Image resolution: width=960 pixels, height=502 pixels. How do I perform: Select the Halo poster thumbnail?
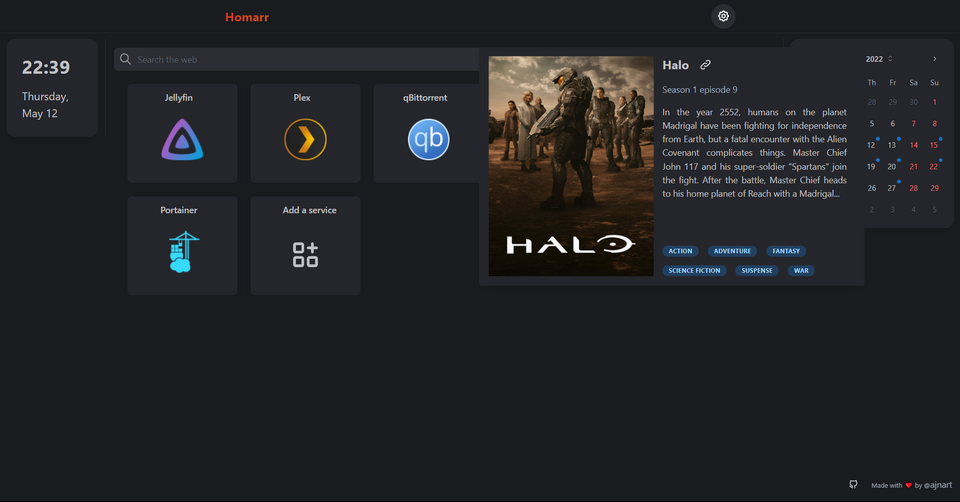(571, 166)
